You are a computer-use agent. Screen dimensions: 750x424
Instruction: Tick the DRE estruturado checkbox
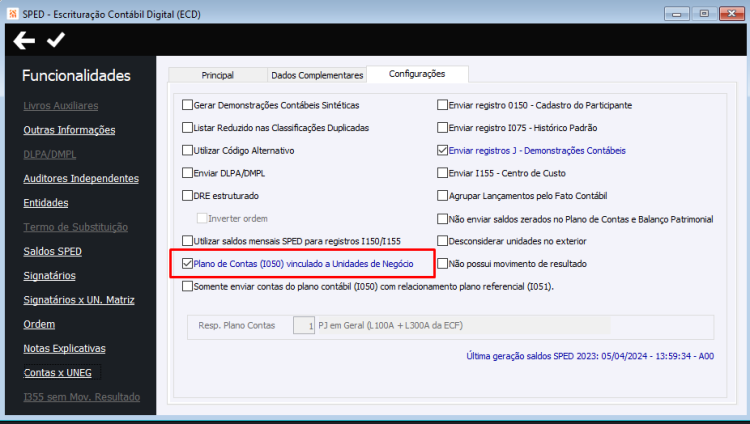[x=188, y=195]
